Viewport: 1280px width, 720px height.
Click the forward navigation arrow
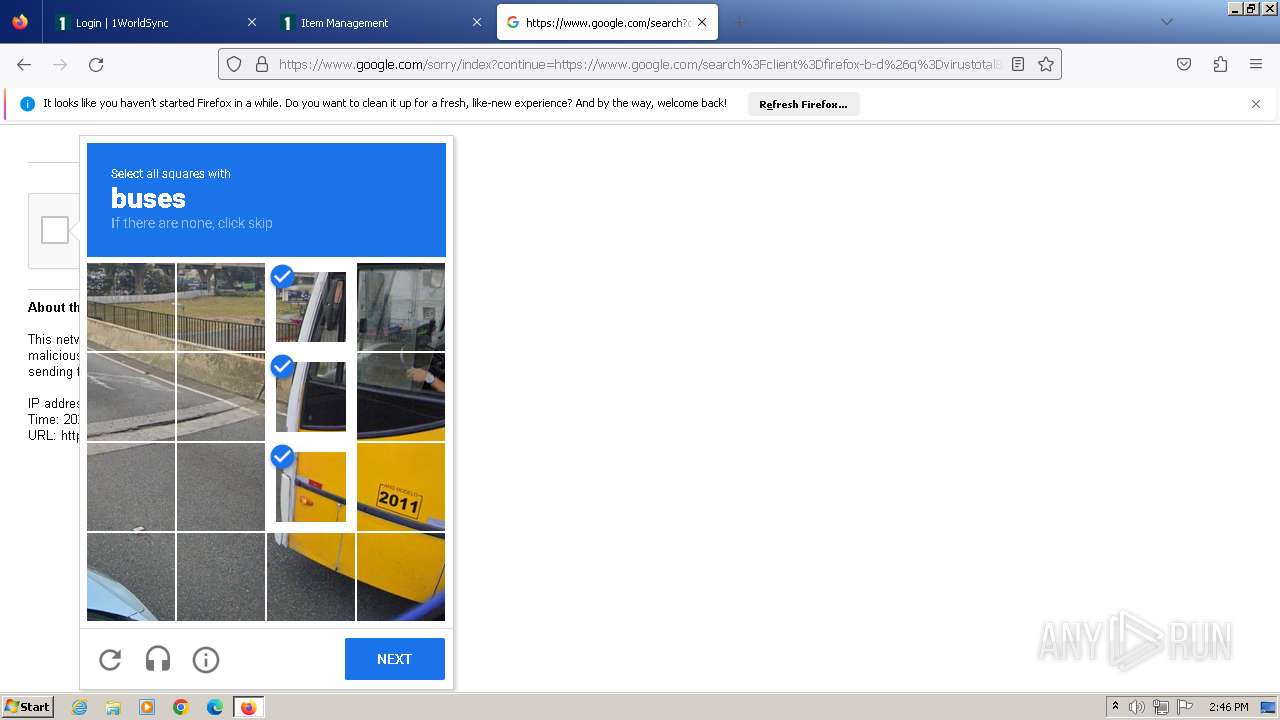click(60, 64)
